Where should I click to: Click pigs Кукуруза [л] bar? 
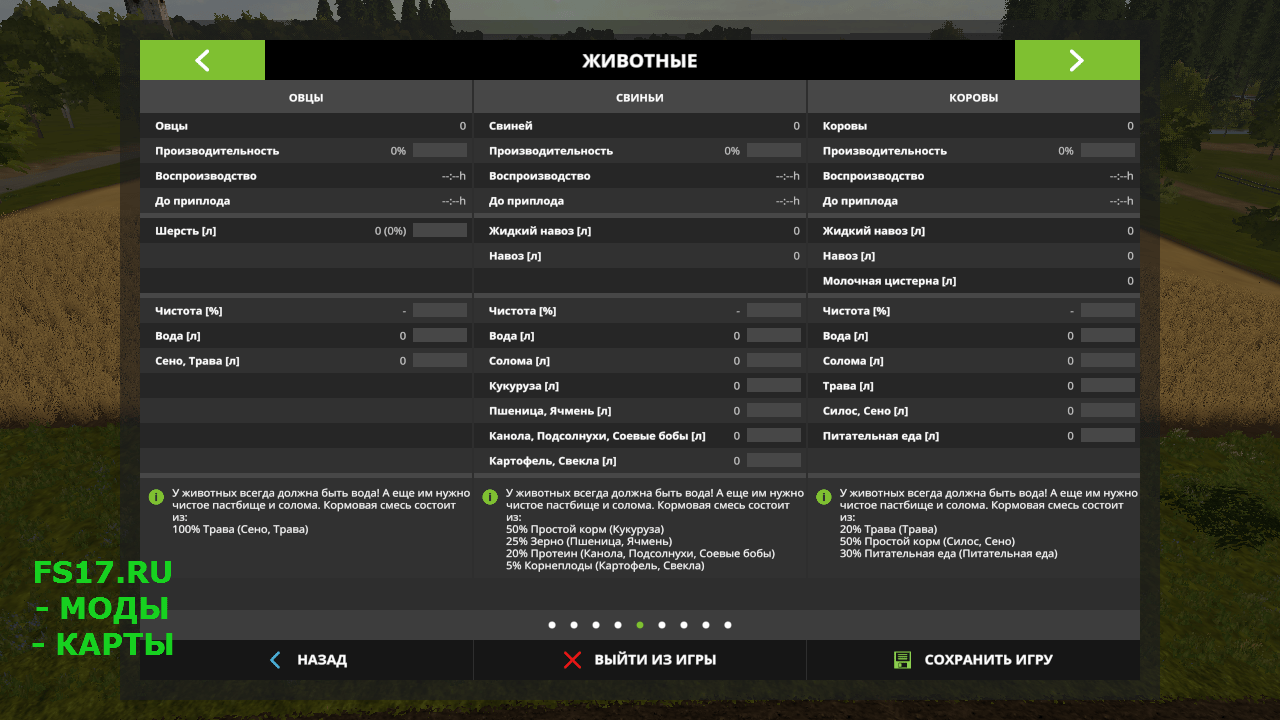click(774, 386)
